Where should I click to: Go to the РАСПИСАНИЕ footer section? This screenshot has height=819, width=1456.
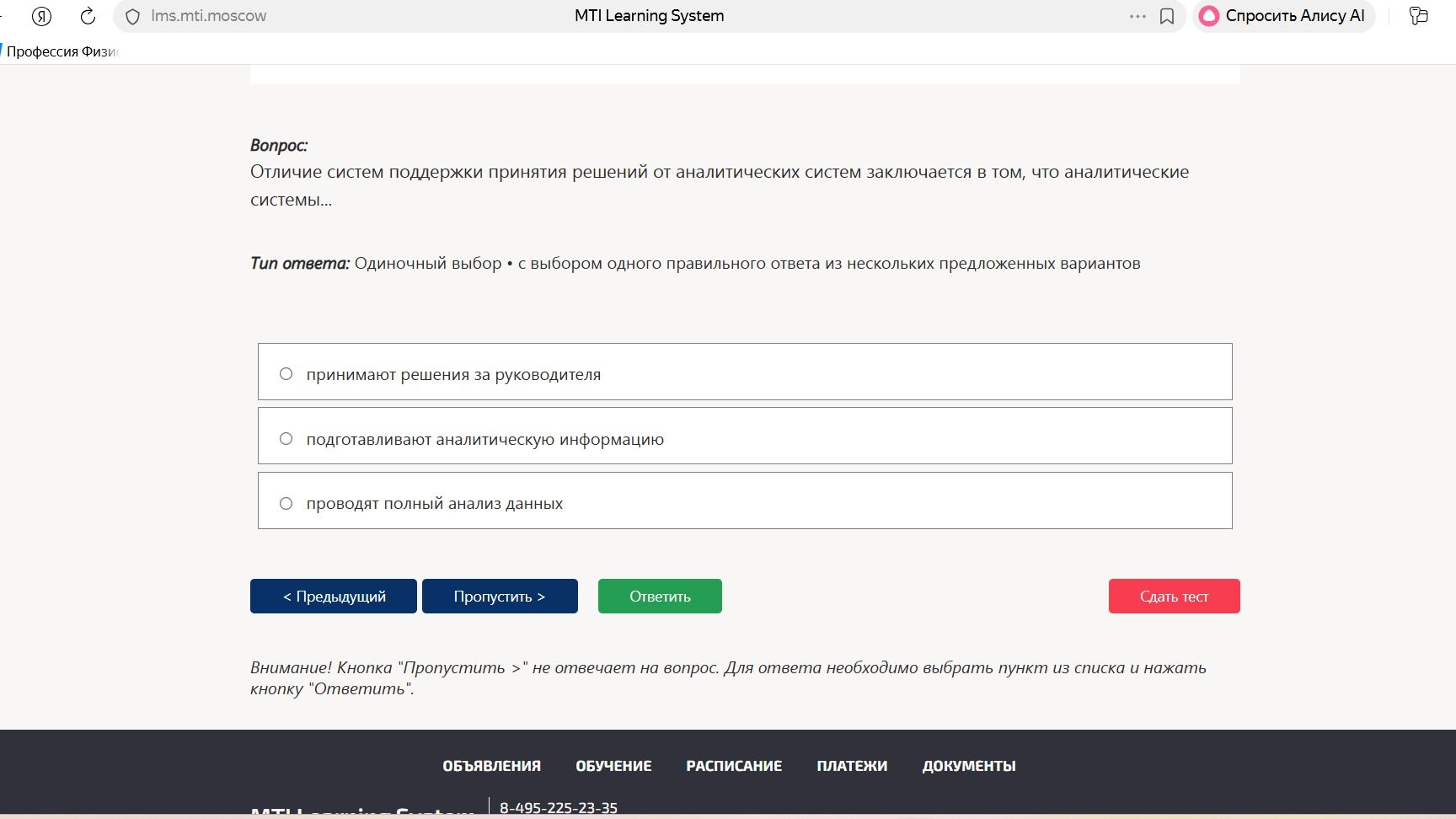point(734,766)
